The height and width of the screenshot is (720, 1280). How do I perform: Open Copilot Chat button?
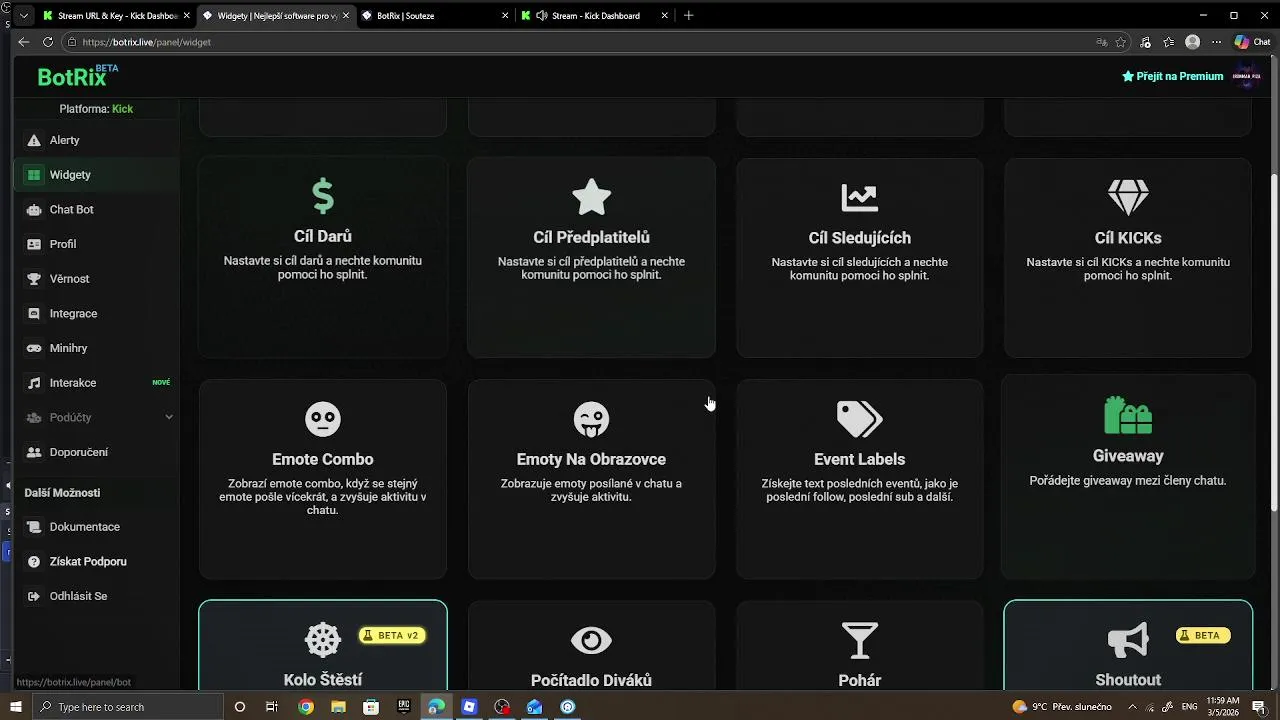tap(1252, 42)
